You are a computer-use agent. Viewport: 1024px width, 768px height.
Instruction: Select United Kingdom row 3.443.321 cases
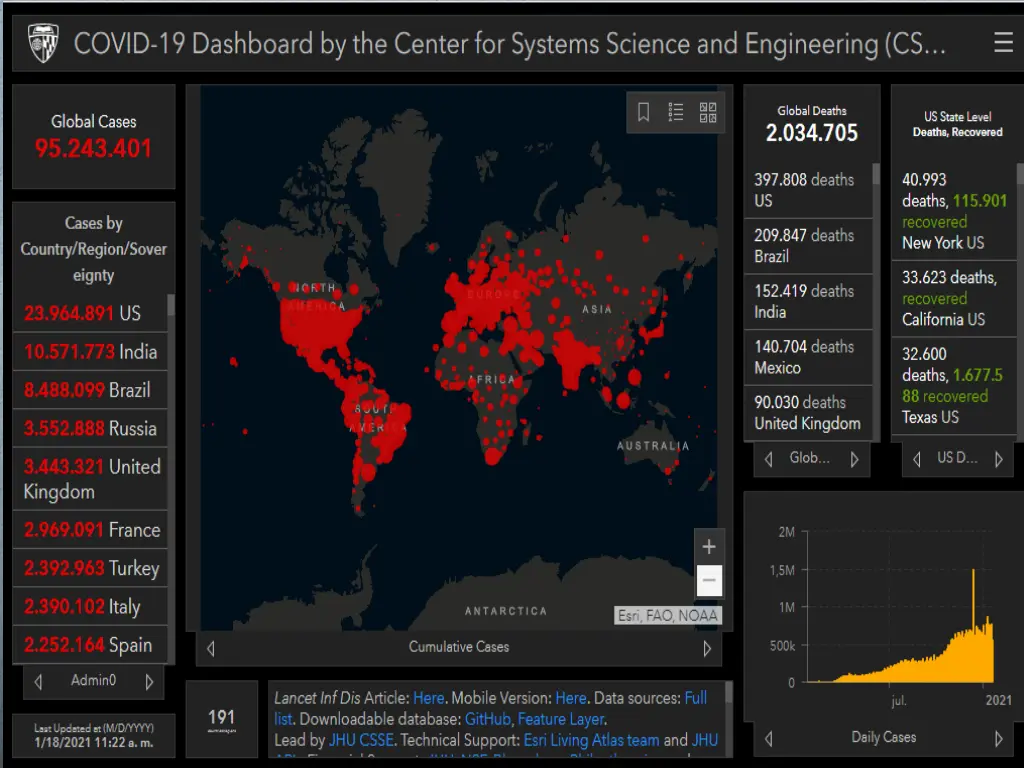click(90, 479)
